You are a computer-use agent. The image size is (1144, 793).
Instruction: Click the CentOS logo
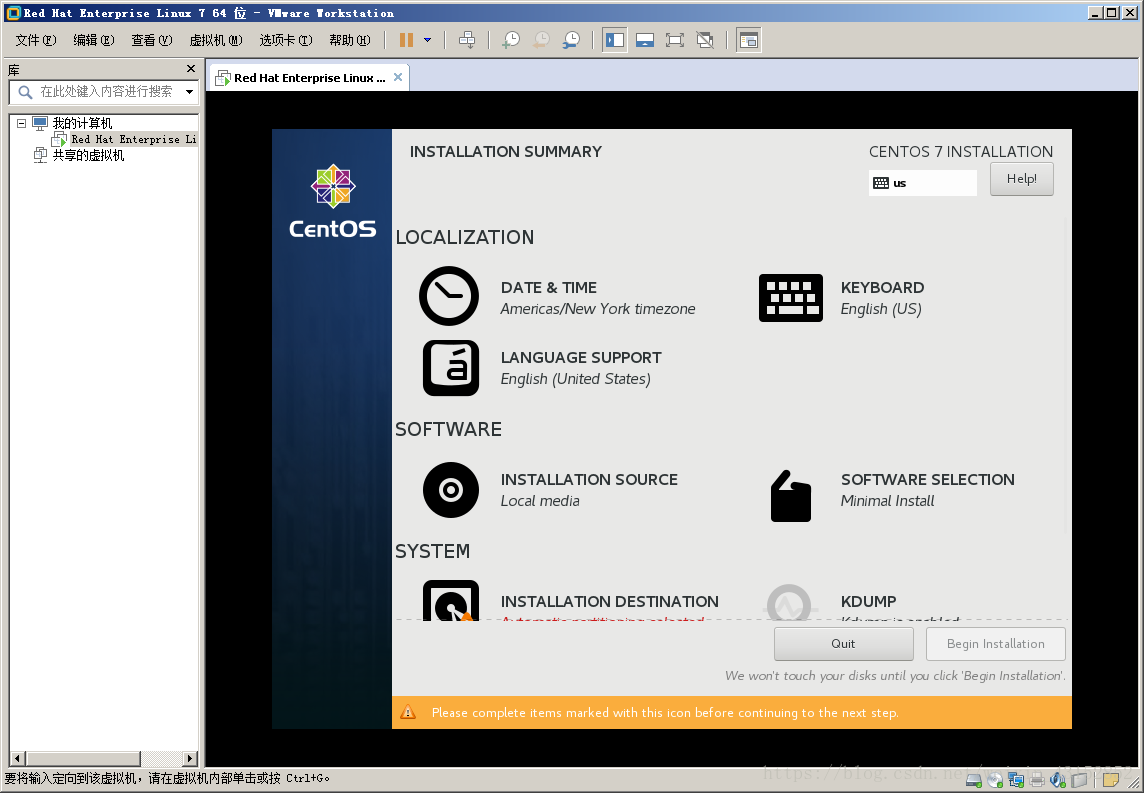tap(333, 201)
